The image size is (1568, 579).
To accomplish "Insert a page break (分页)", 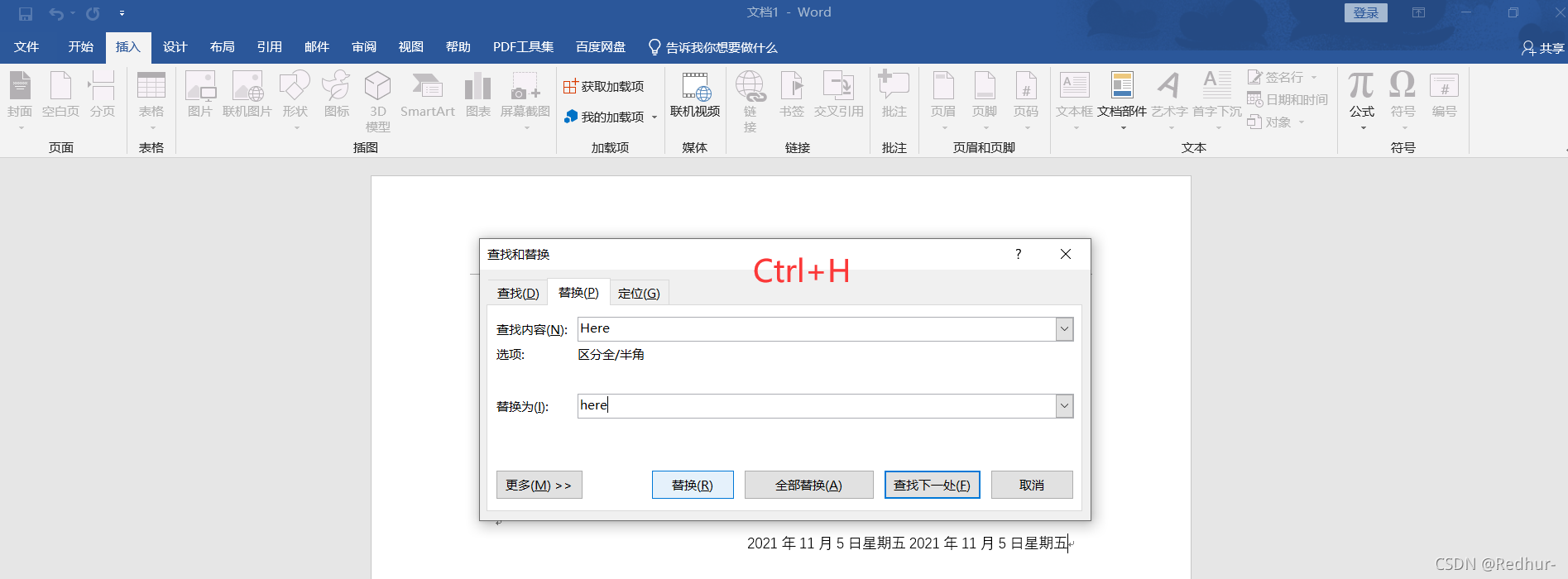I will point(103,95).
